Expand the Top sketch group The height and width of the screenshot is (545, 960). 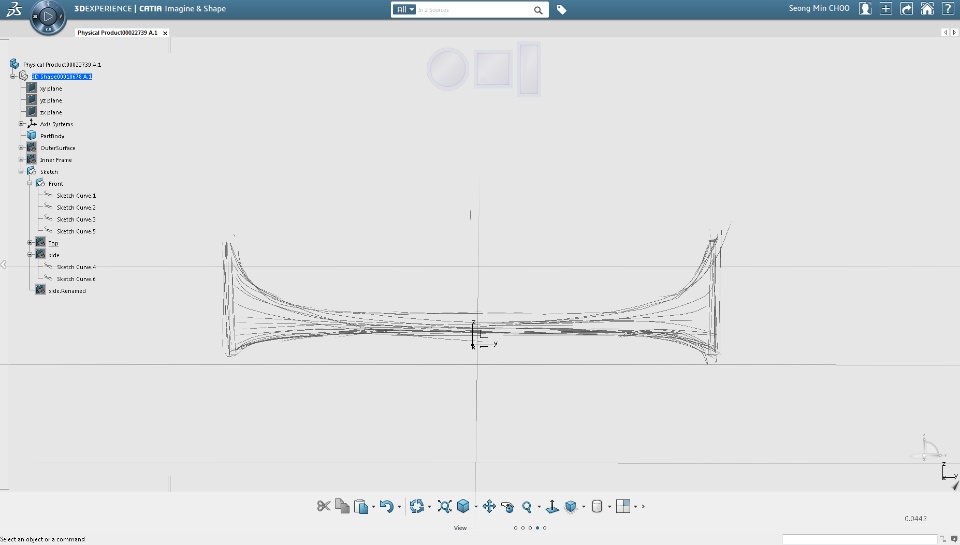30,242
